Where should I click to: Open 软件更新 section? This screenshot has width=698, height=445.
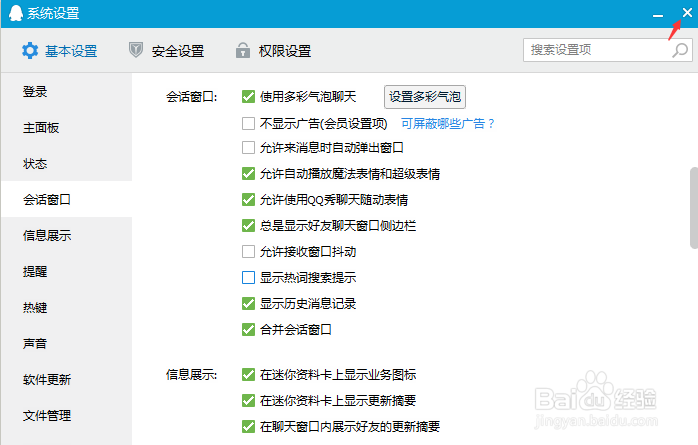coord(66,380)
